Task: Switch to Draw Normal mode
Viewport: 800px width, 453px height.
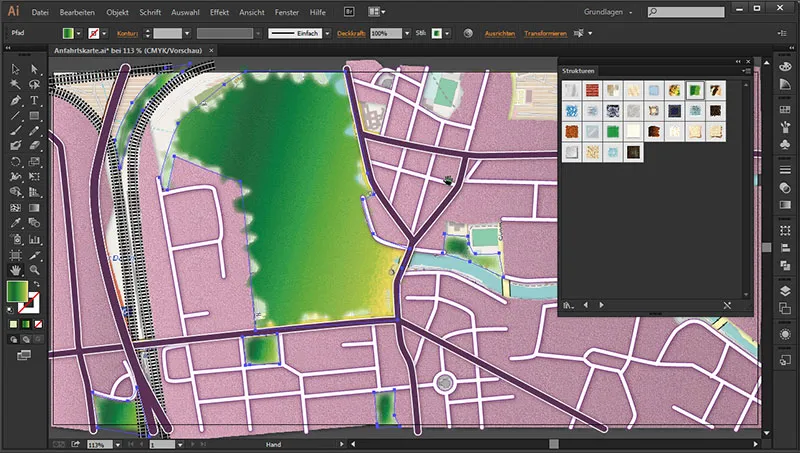Action: coord(14,339)
